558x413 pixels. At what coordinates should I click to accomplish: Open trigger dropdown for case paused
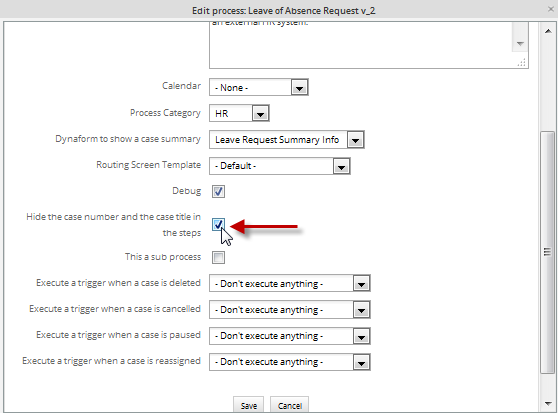[x=361, y=336]
